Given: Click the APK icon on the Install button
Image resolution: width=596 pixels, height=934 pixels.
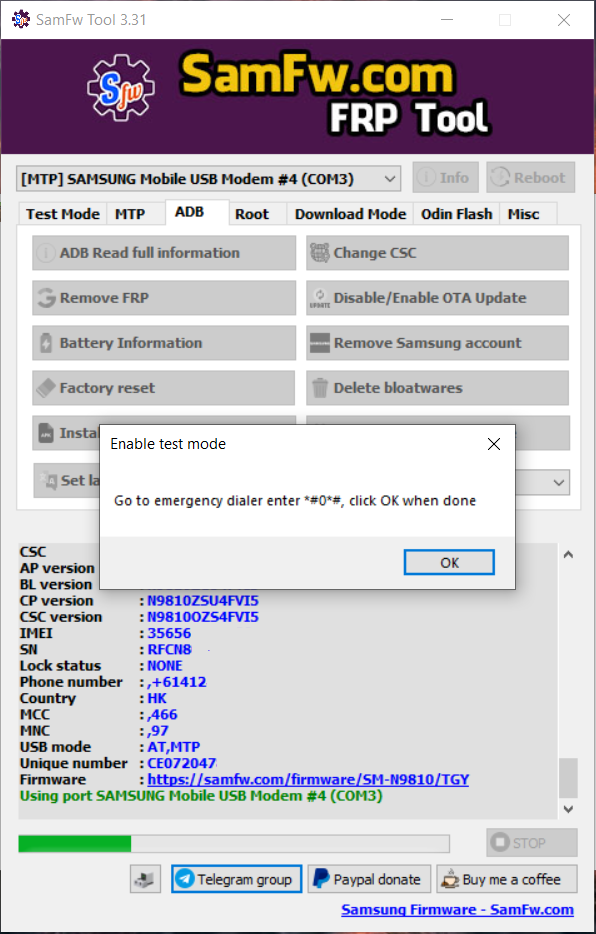Looking at the screenshot, I should [46, 433].
